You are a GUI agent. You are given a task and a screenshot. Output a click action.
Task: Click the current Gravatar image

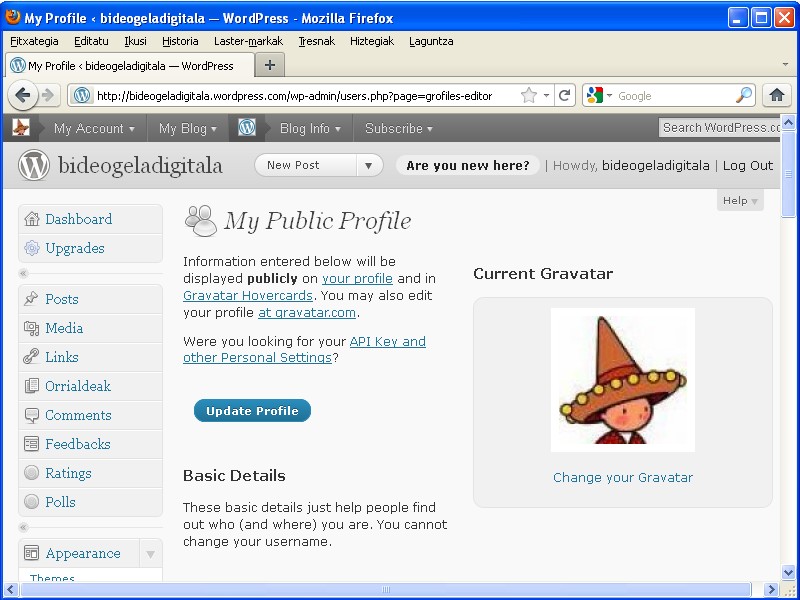[623, 380]
